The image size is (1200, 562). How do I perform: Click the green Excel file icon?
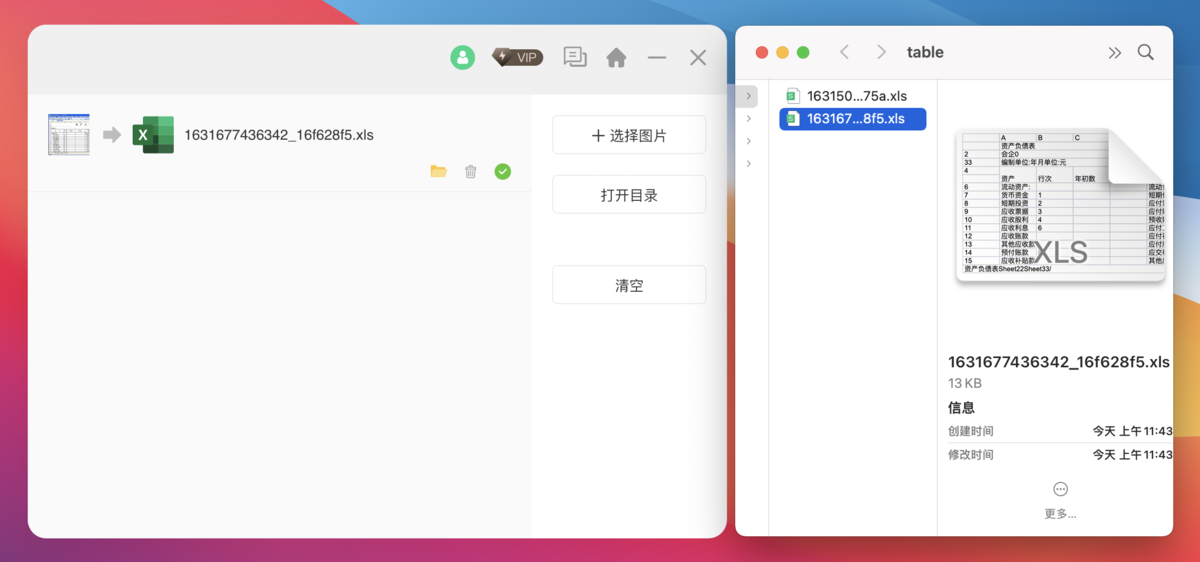click(x=153, y=134)
